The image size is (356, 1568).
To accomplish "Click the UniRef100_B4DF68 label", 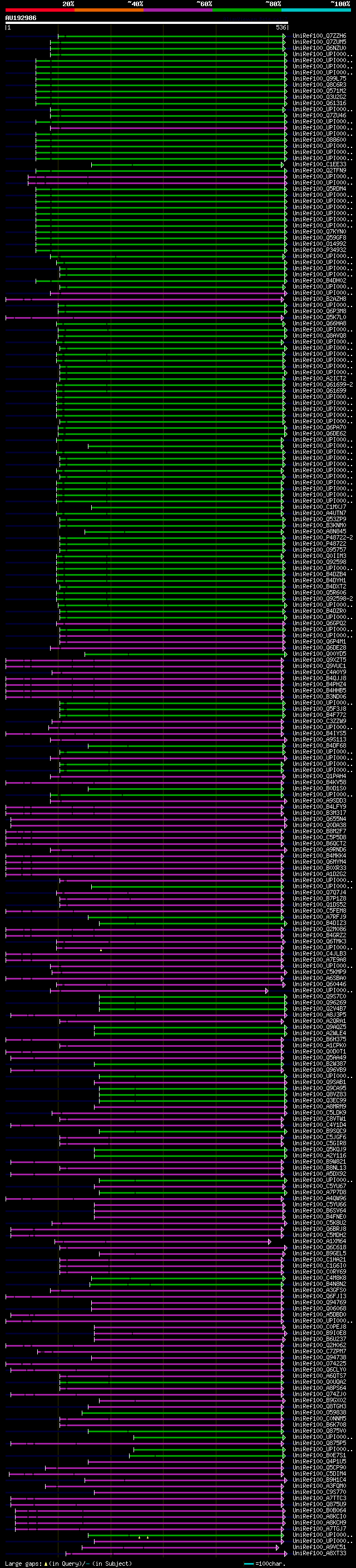I will tap(319, 746).
